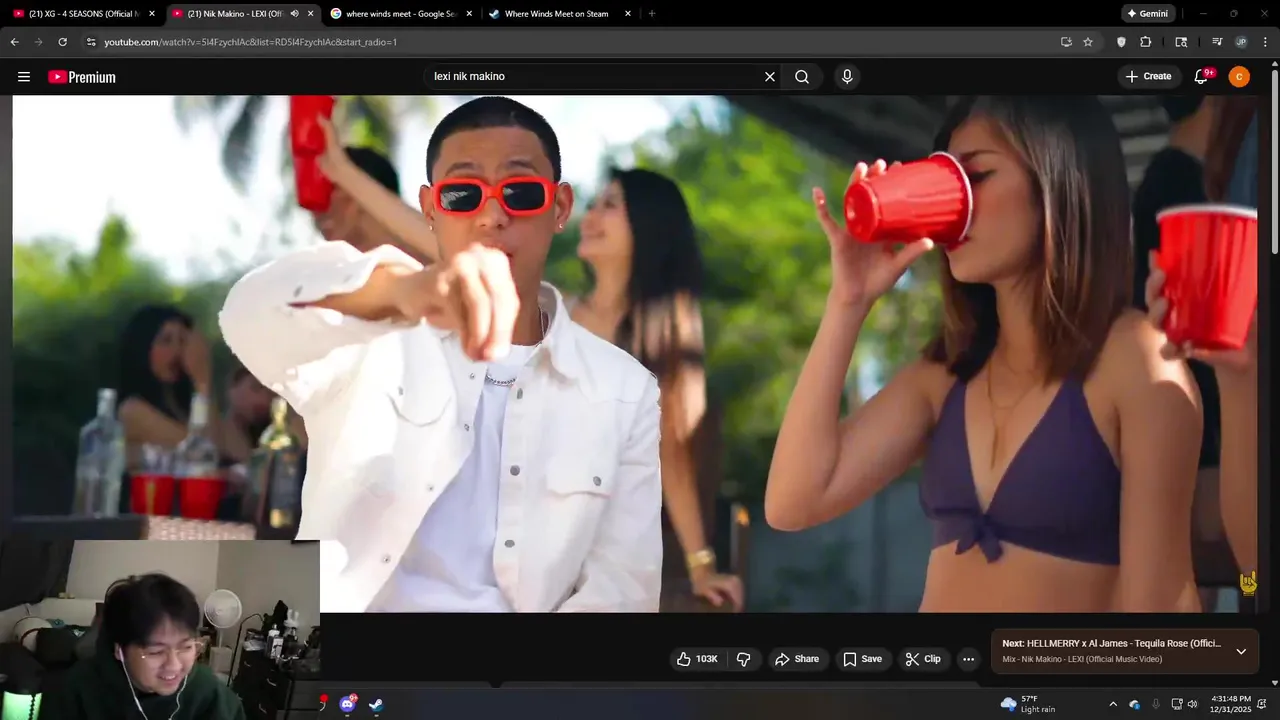Close the Where Winds Meet on Steam tab
Screen dimensions: 1280x720
tap(628, 14)
